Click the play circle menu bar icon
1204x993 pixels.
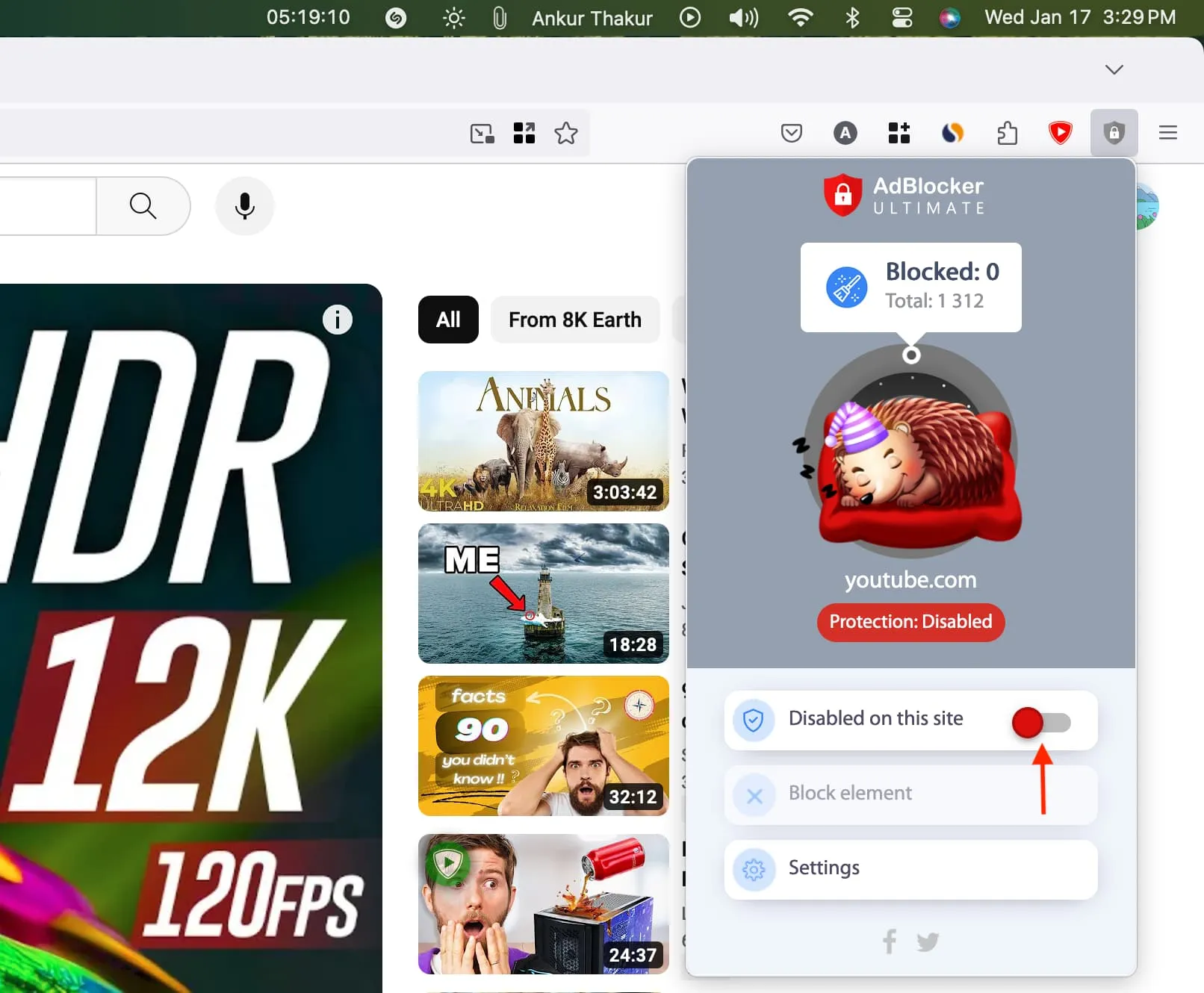[689, 17]
